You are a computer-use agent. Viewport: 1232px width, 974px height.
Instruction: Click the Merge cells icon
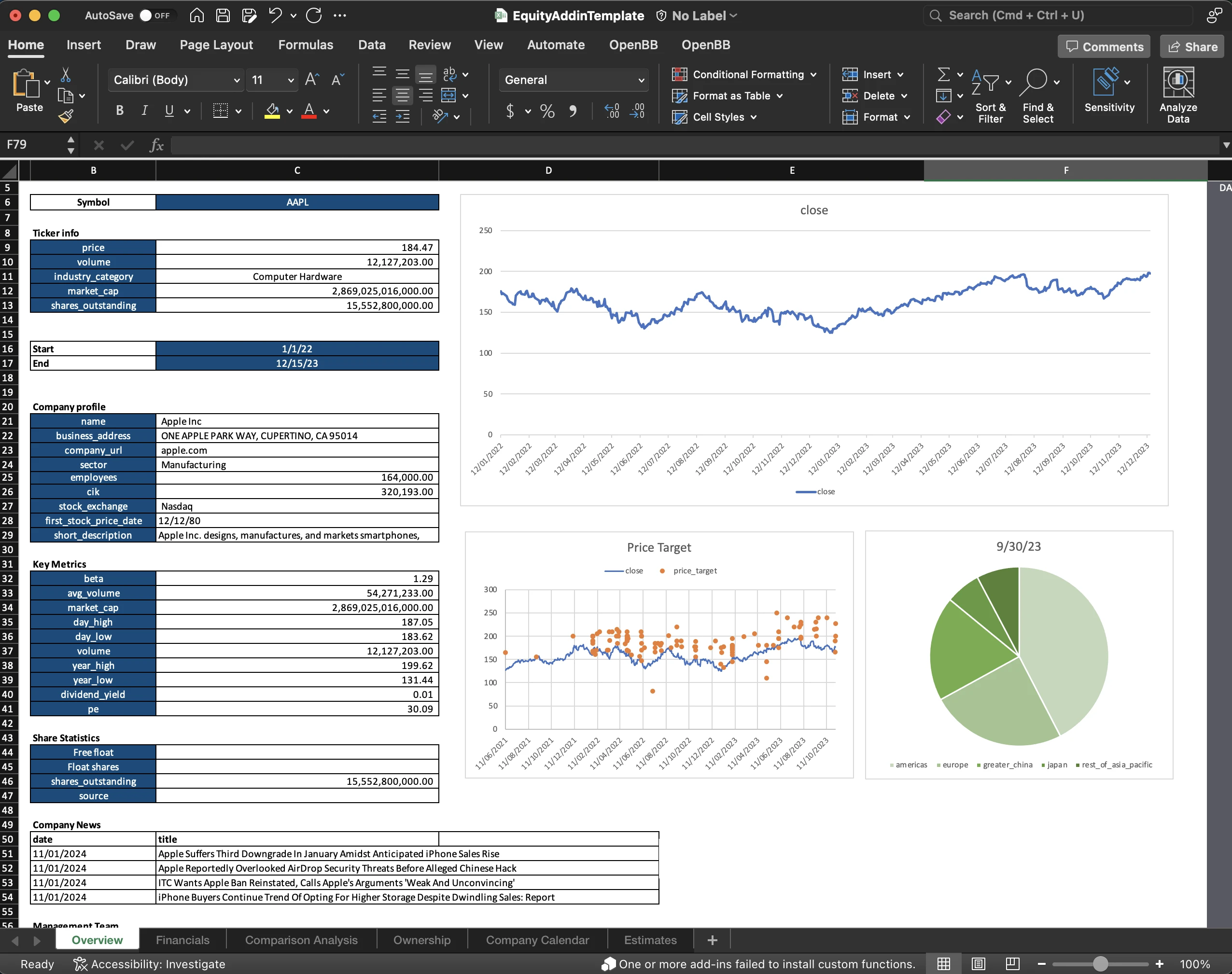click(449, 95)
